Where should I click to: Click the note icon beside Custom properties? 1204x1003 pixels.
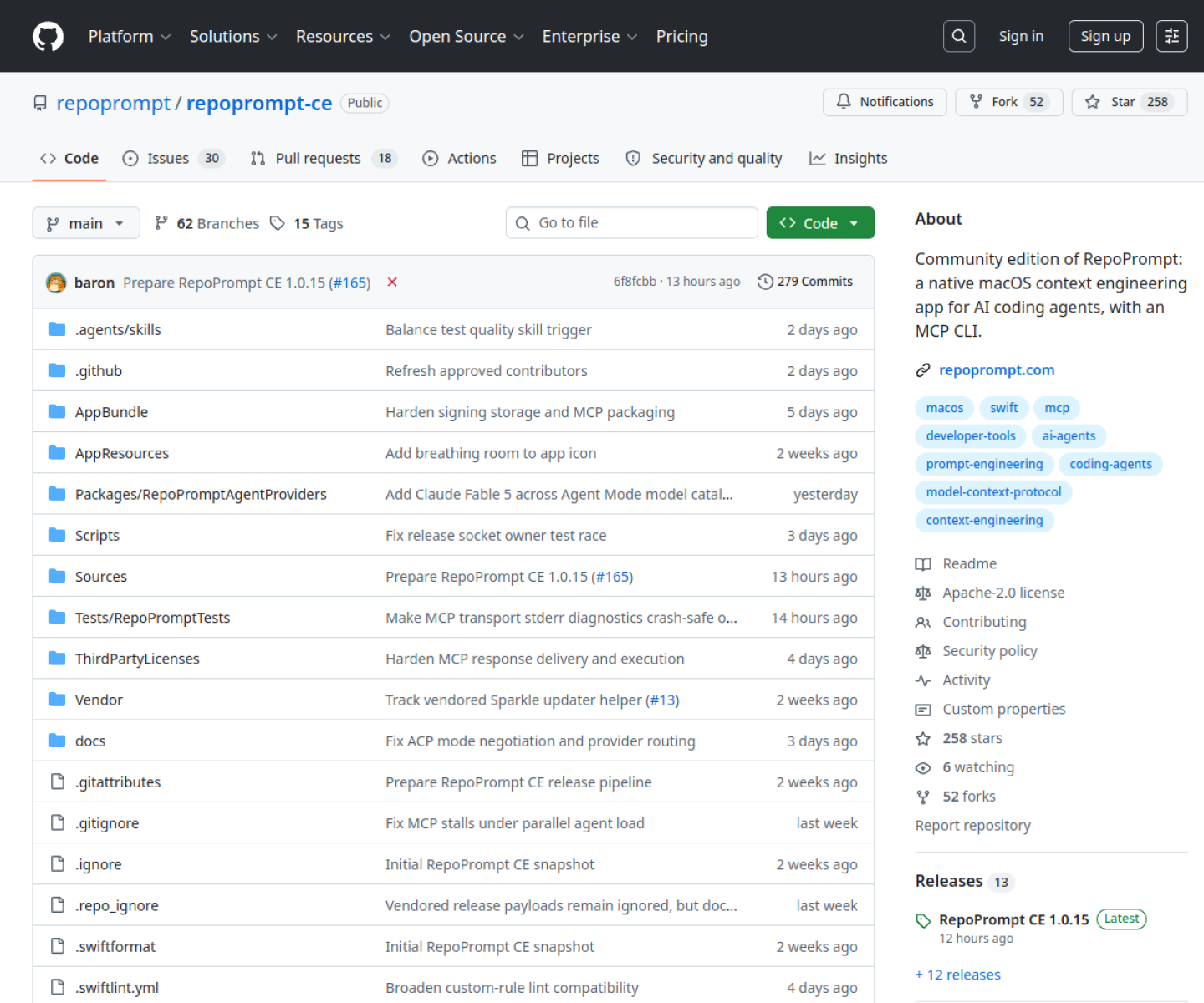click(923, 710)
